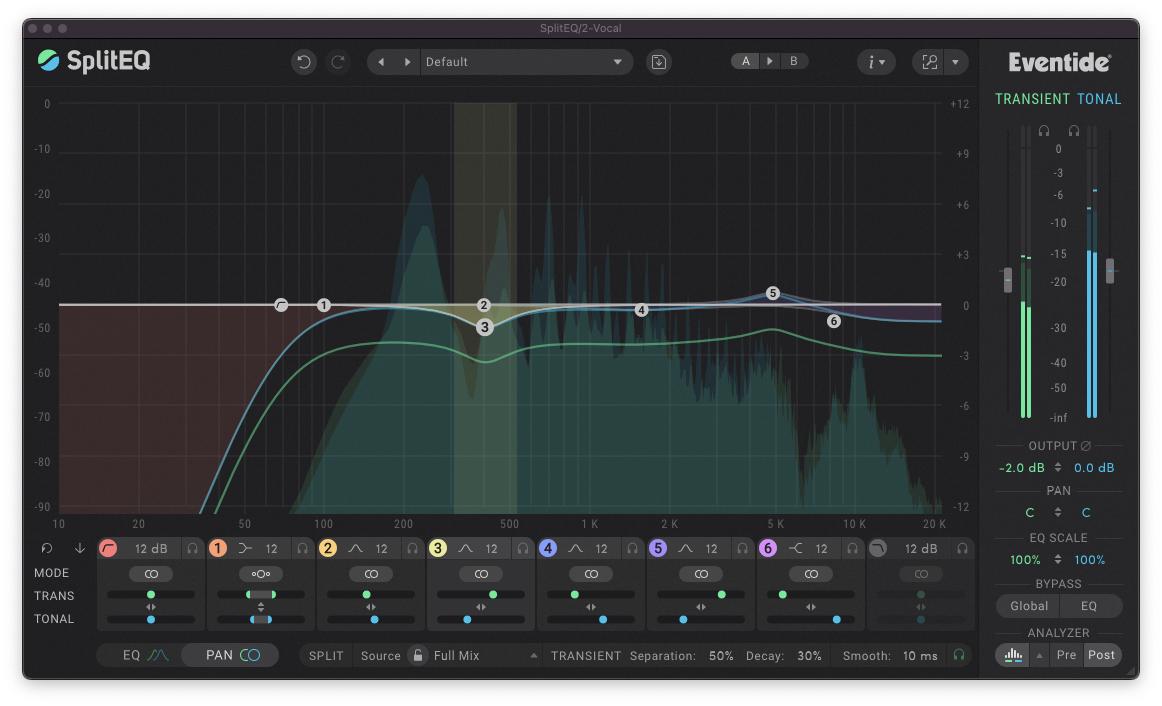Toggle band 3 number button in strip

pos(438,549)
